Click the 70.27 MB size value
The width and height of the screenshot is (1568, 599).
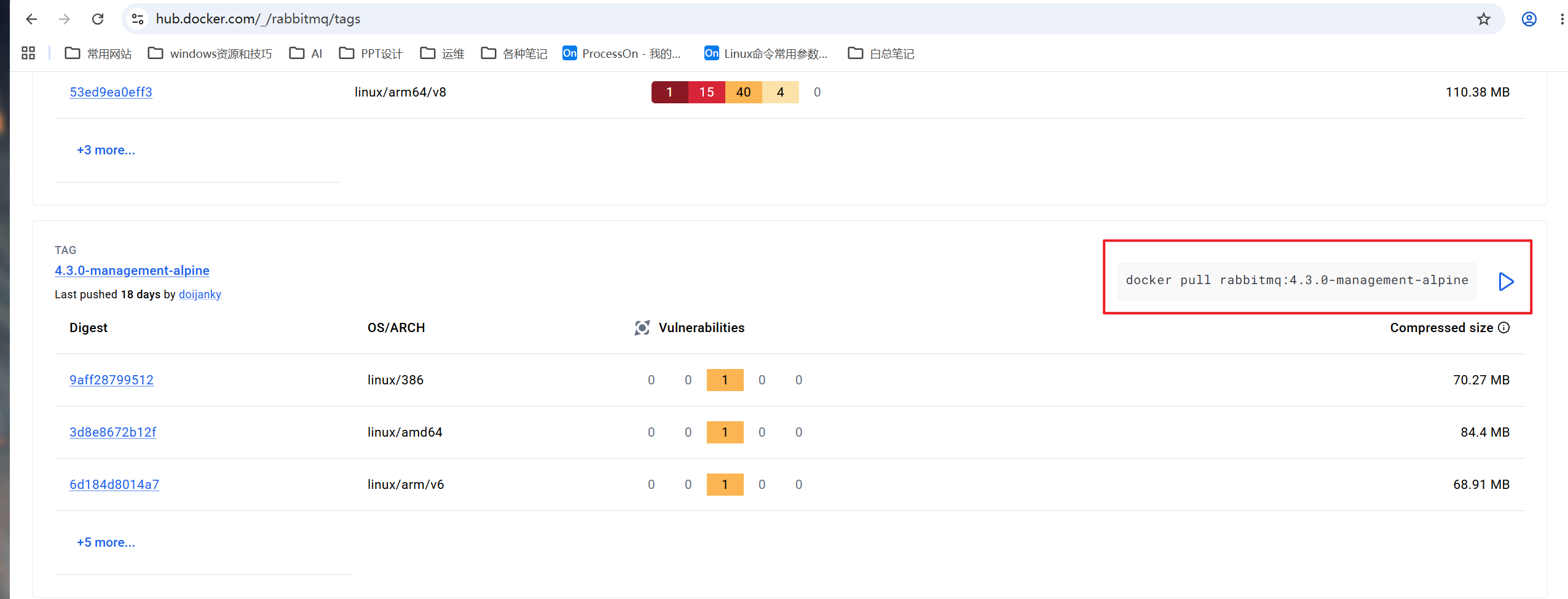(x=1481, y=380)
